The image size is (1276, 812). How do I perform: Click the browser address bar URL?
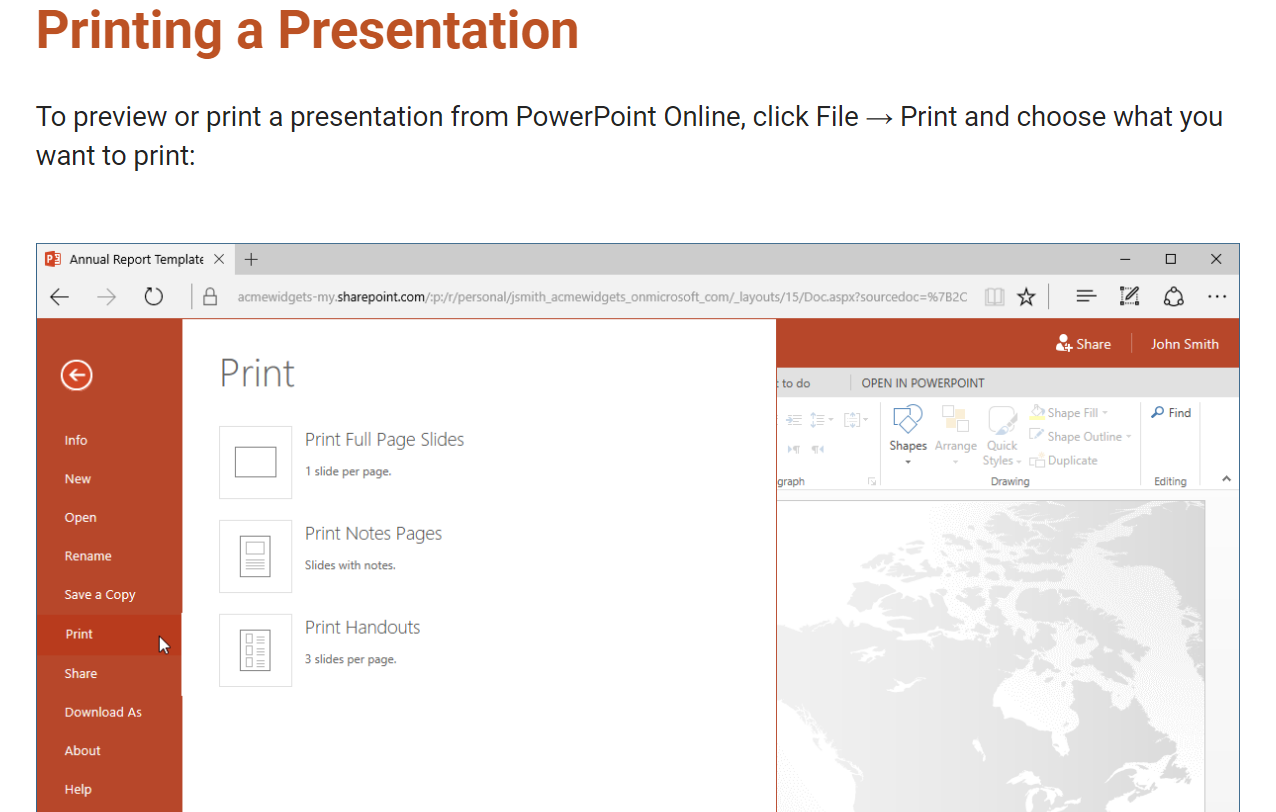(x=602, y=297)
